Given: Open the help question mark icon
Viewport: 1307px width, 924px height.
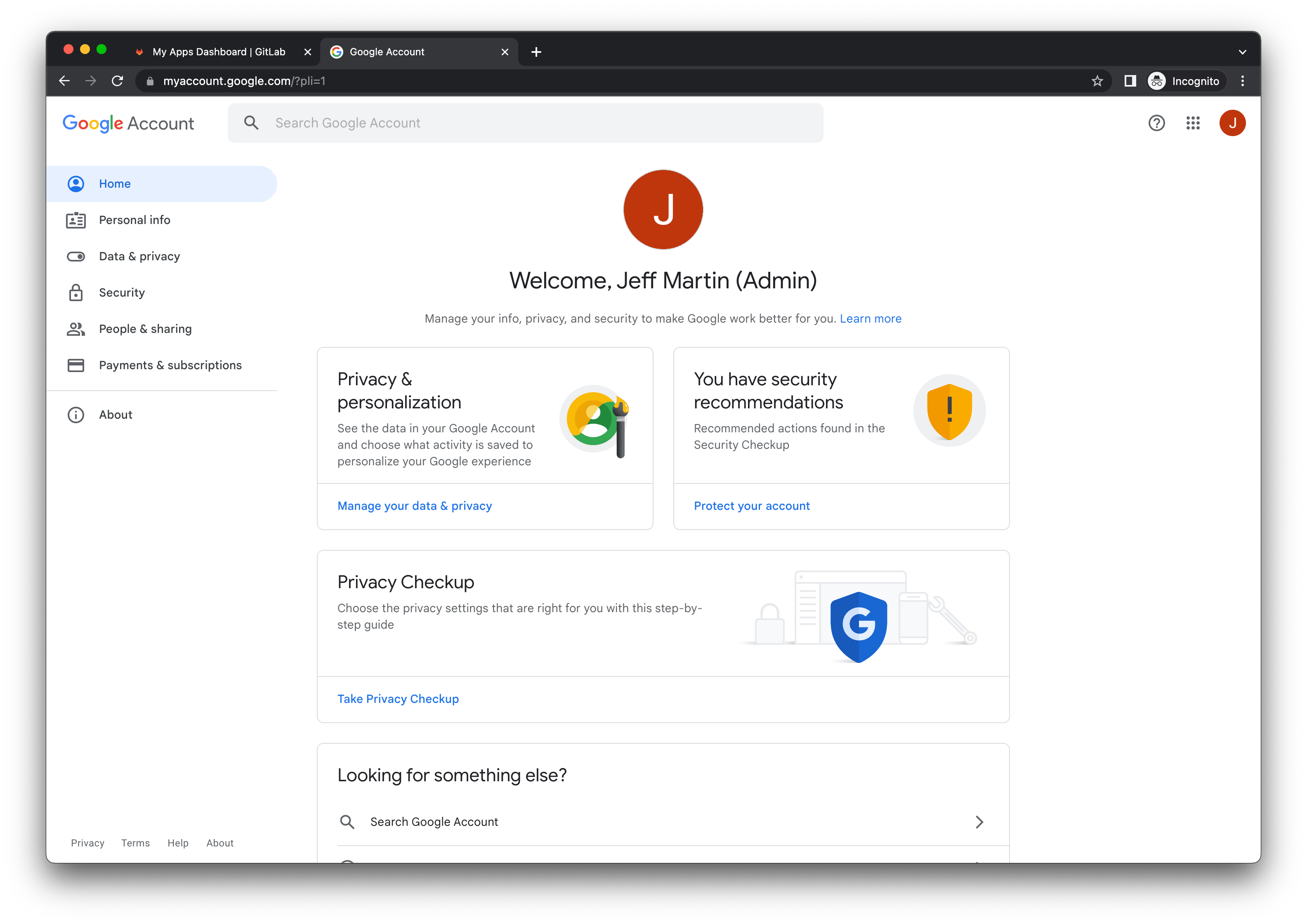Looking at the screenshot, I should (1156, 123).
